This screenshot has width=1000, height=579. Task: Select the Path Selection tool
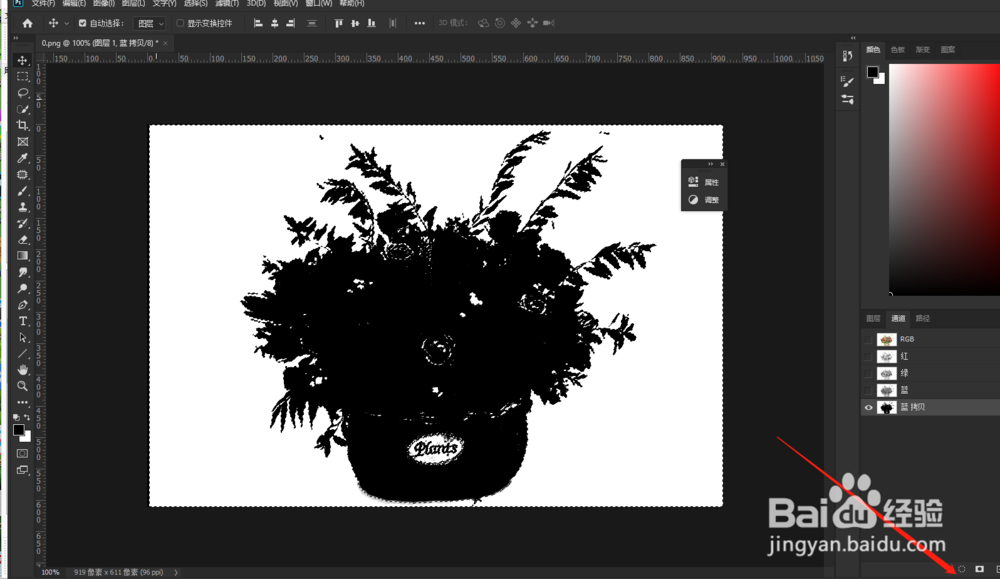(x=22, y=337)
